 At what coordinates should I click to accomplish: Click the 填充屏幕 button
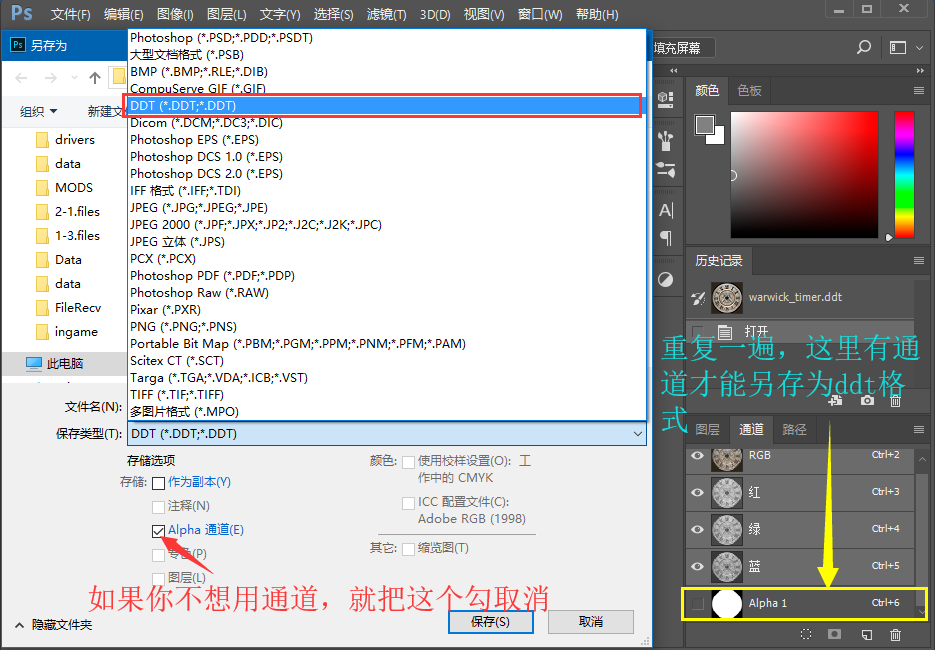tap(682, 48)
